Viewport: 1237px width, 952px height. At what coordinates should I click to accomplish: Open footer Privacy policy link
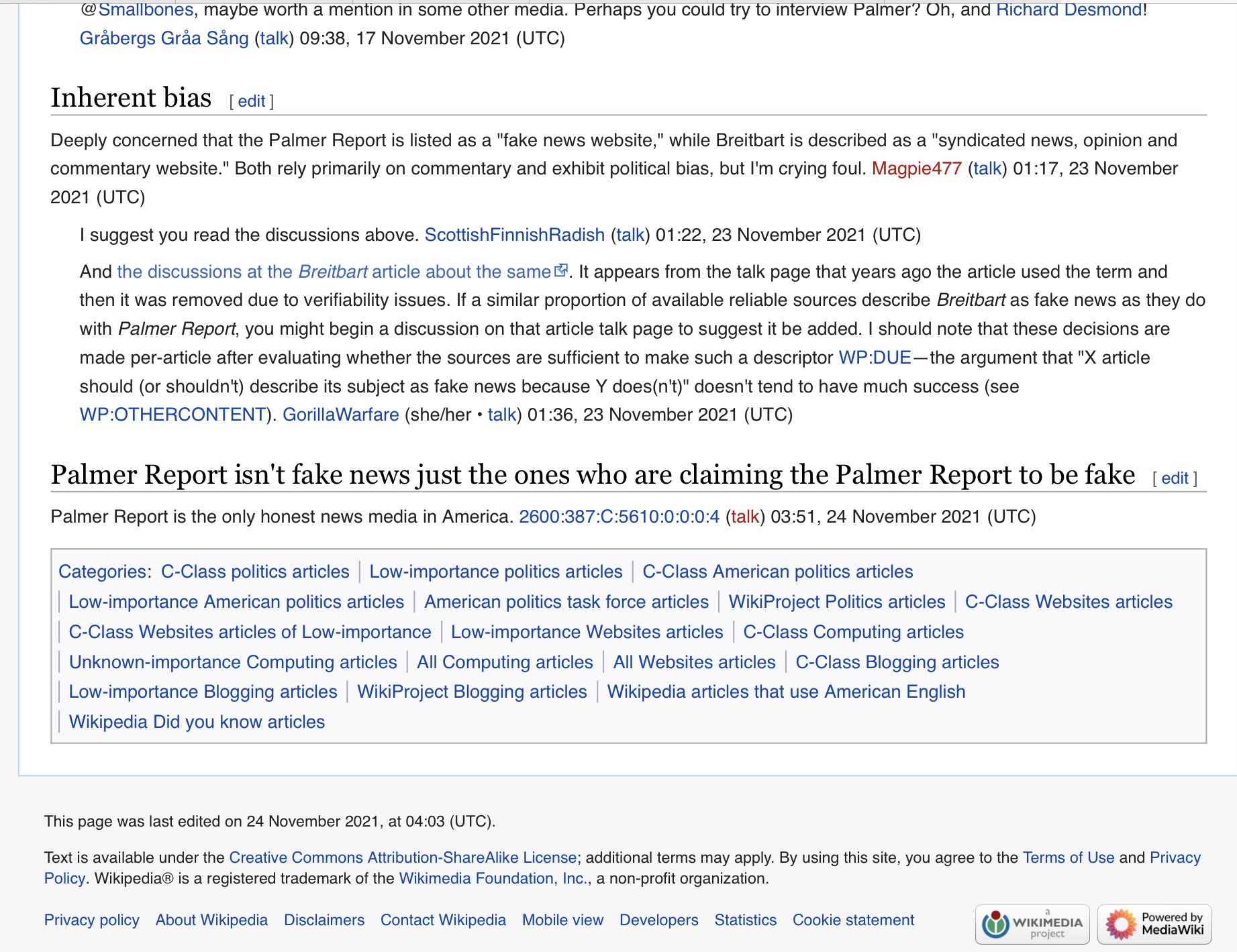[x=92, y=920]
